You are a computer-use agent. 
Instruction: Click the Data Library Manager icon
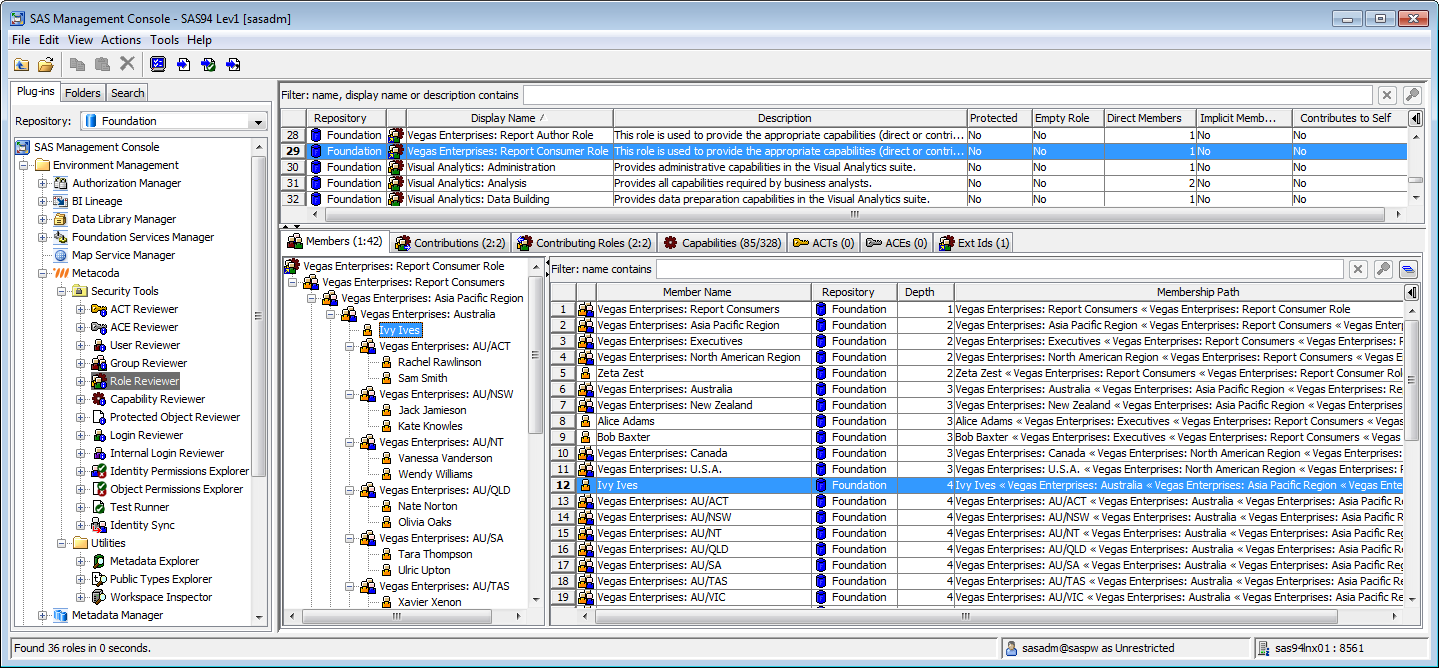61,219
